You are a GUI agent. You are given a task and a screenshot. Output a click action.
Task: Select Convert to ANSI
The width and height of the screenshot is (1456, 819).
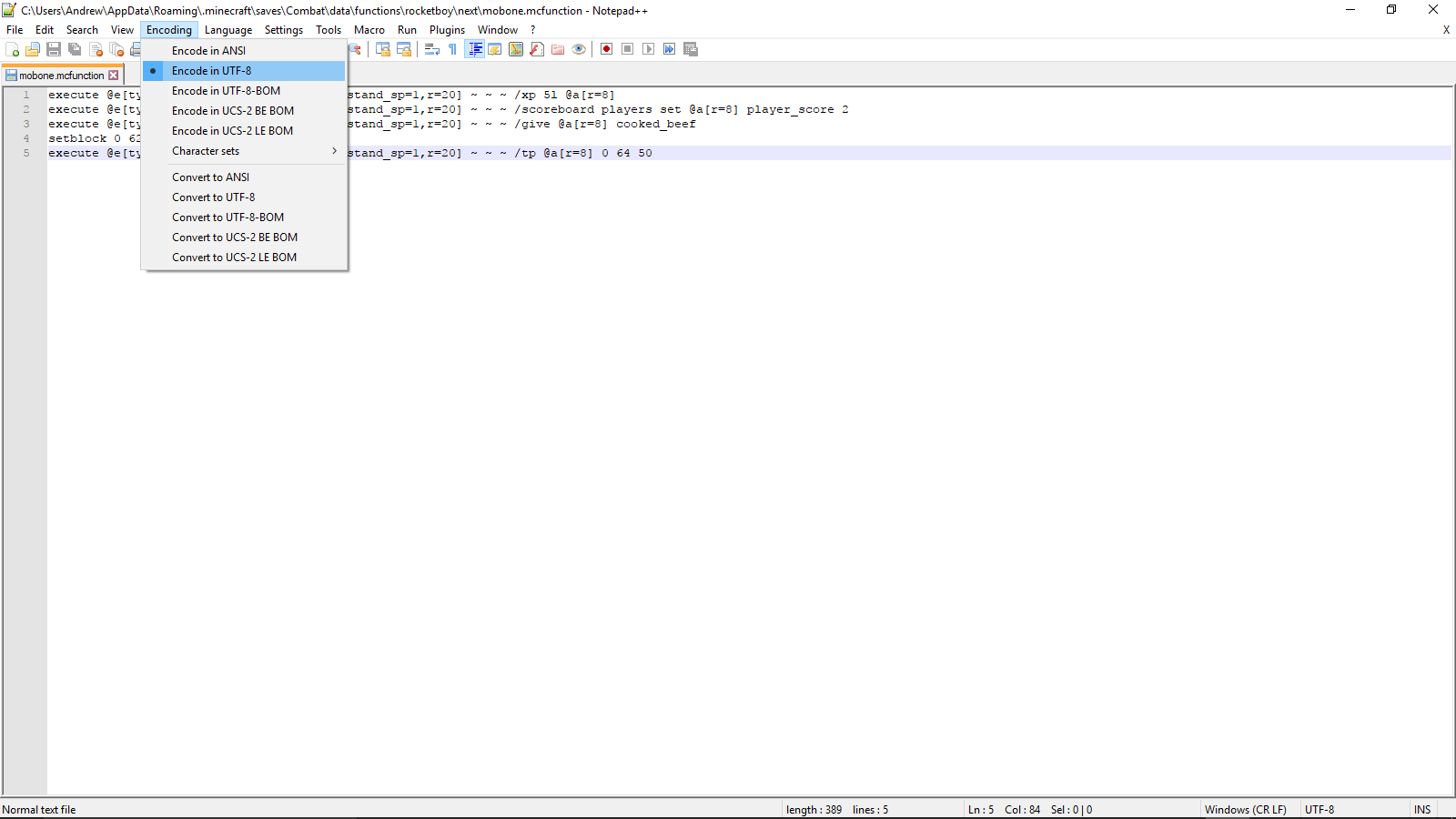point(244,177)
